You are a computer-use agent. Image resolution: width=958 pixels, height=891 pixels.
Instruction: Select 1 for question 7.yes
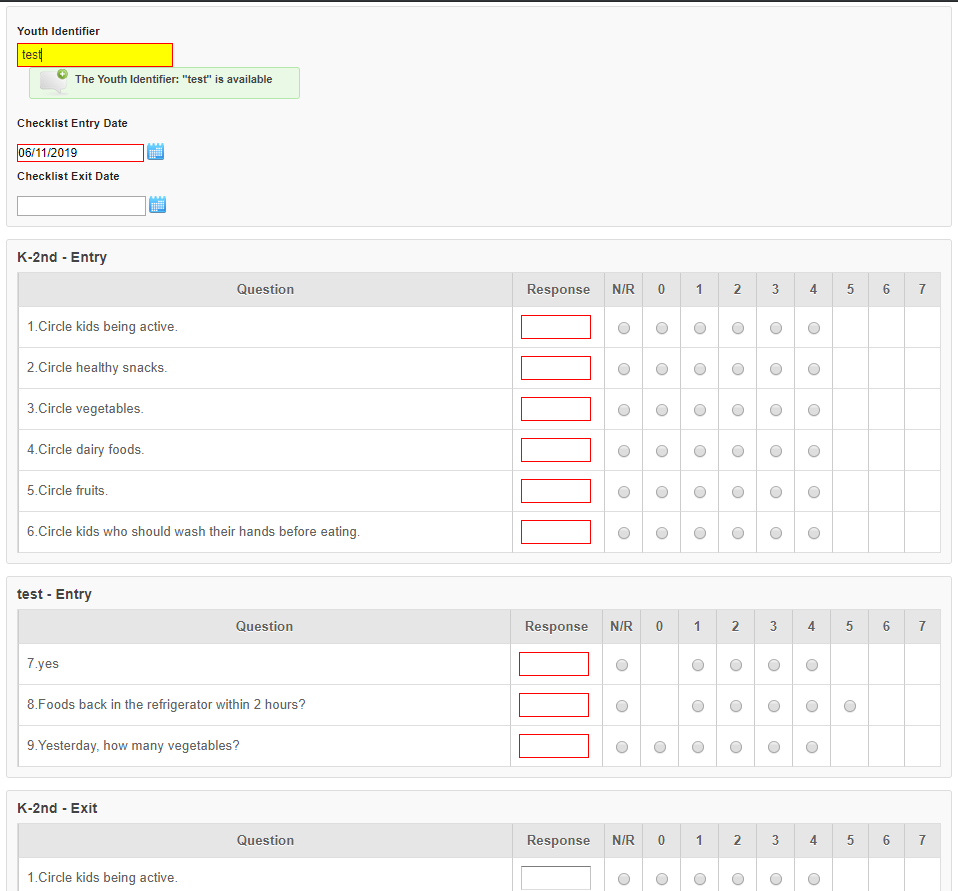(698, 665)
